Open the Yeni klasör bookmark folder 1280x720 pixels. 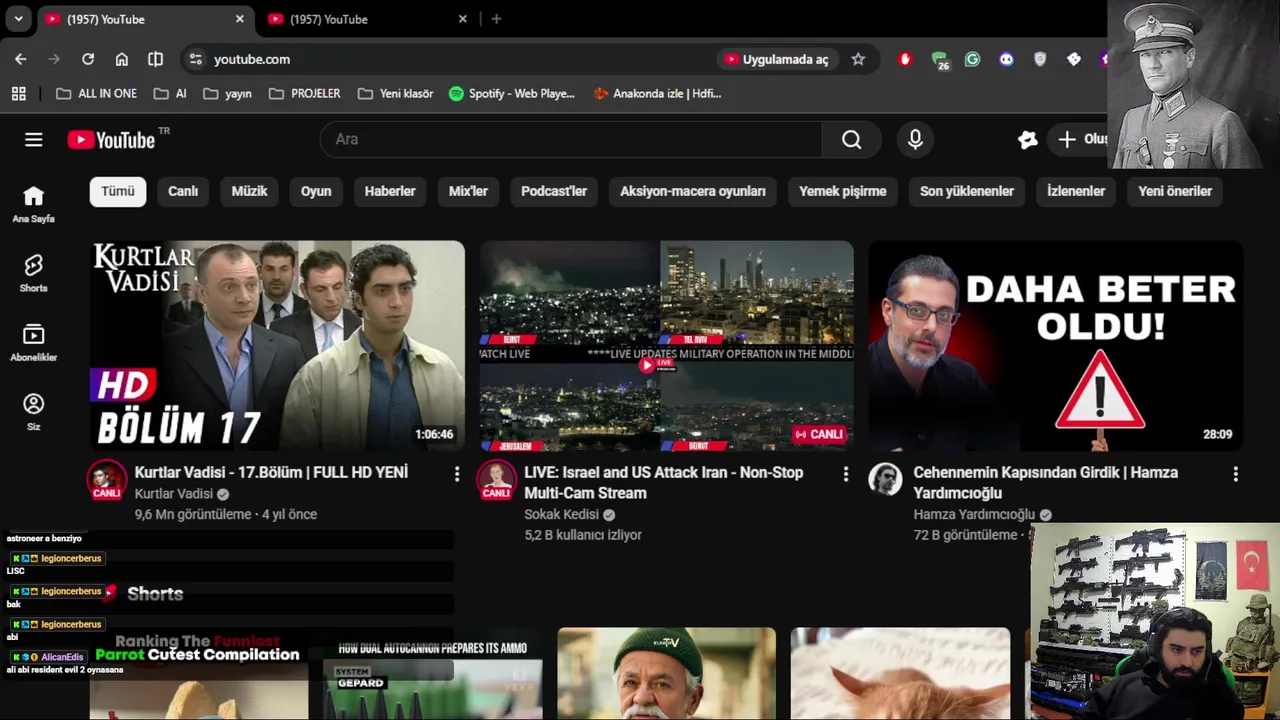pos(396,93)
